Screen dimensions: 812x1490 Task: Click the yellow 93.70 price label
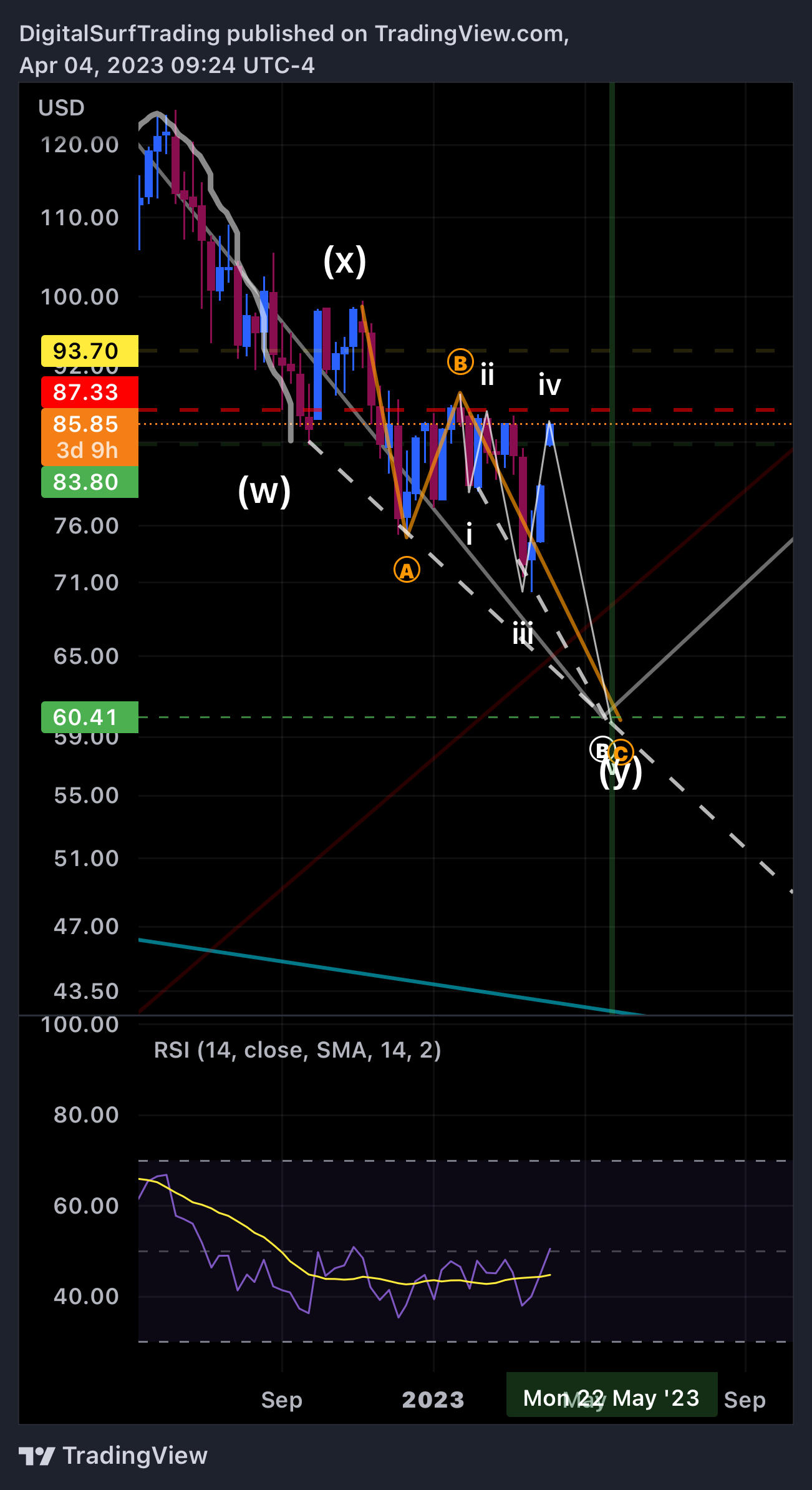pyautogui.click(x=90, y=351)
